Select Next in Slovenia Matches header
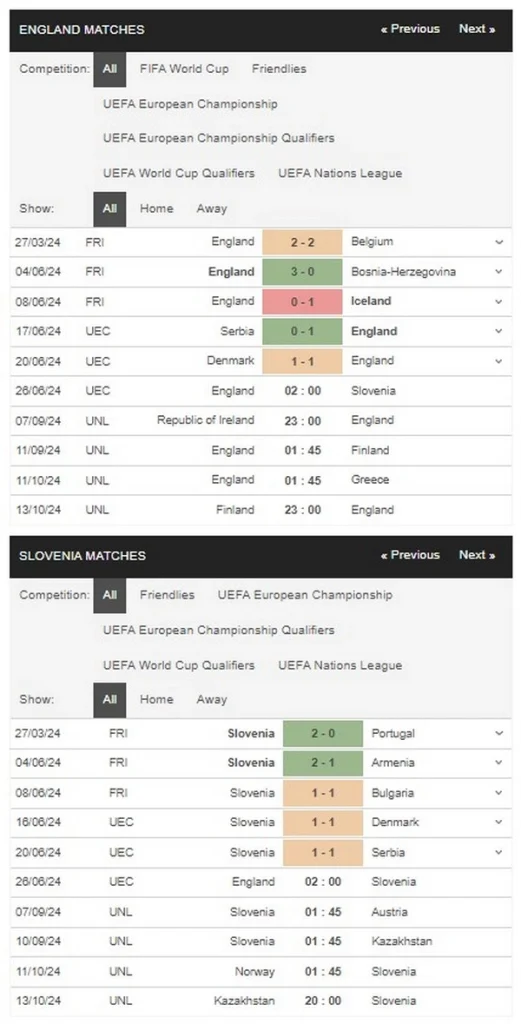Image resolution: width=521 pixels, height=1024 pixels. point(477,555)
